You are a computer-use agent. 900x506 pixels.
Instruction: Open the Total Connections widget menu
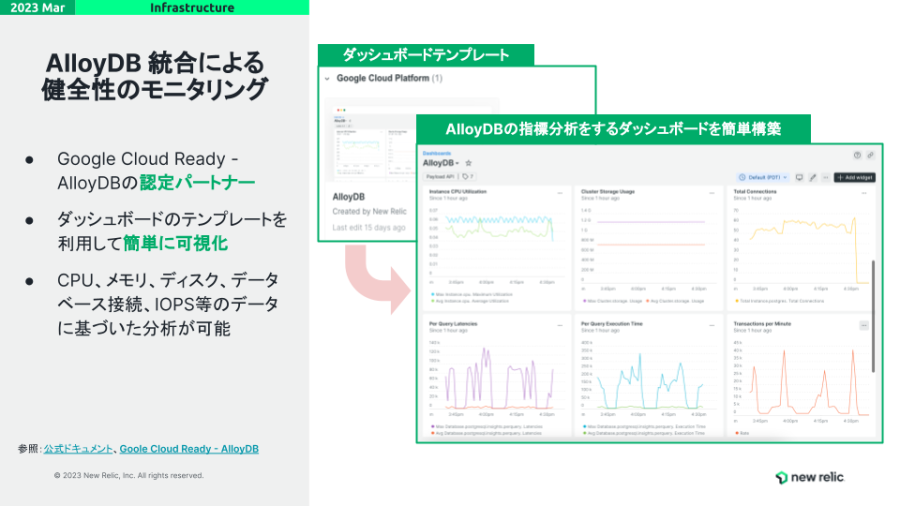[x=864, y=193]
